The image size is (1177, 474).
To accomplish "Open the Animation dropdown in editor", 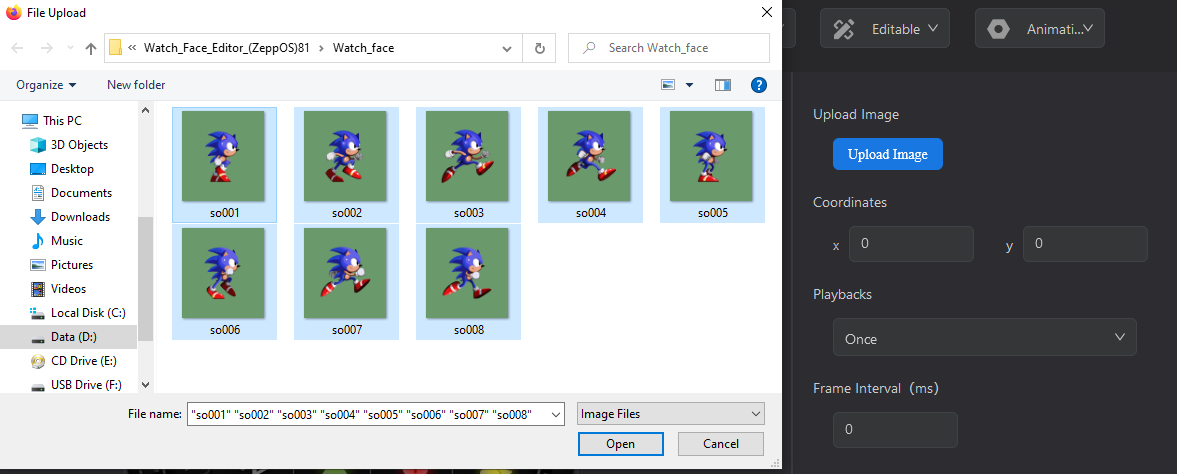I will (x=1040, y=29).
